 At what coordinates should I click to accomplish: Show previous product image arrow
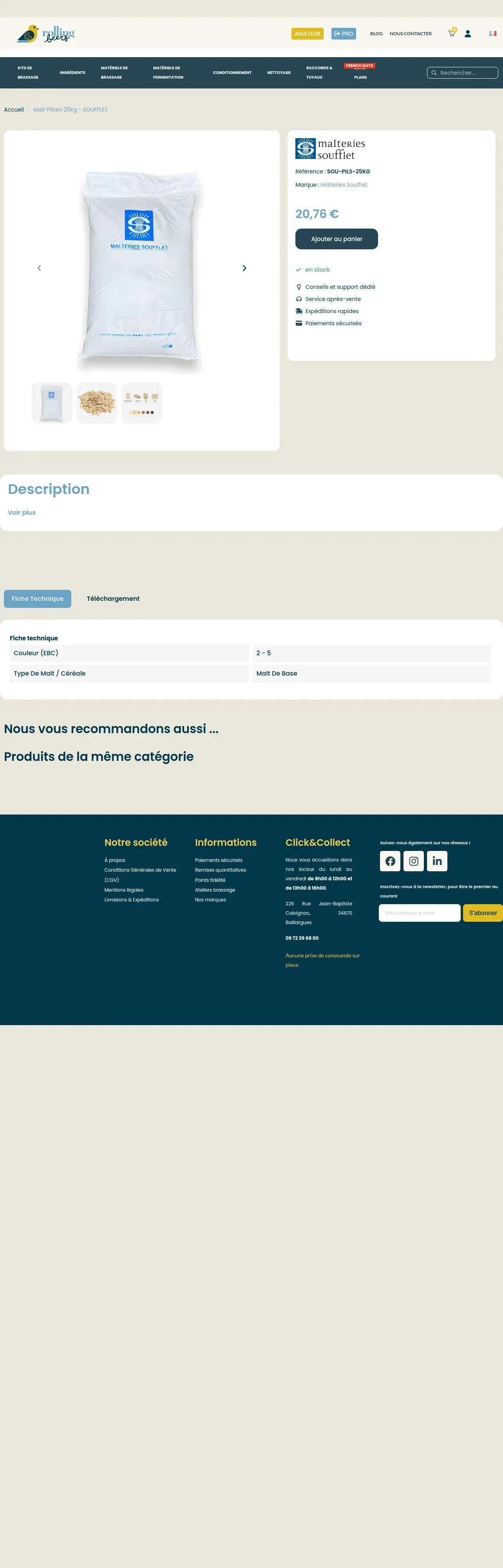tap(40, 269)
